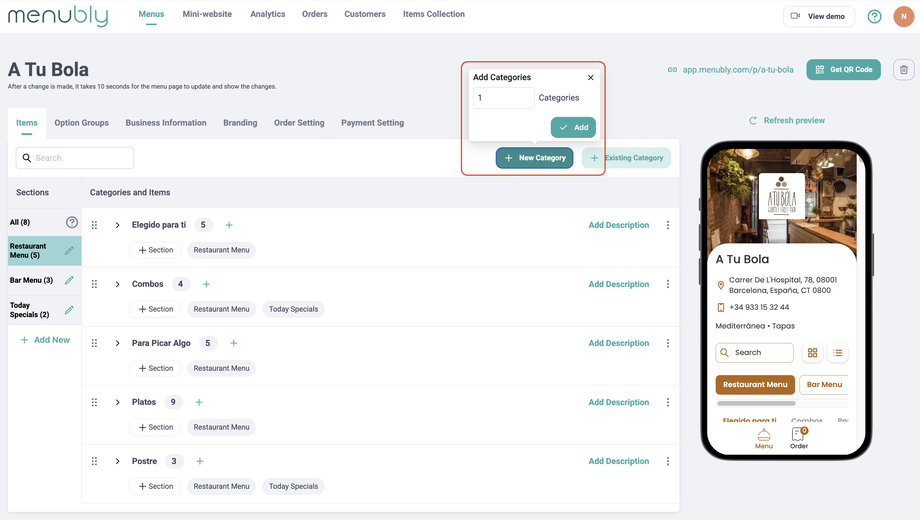Tap the Menu icon in phone preview
This screenshot has width=920, height=520.
click(x=764, y=438)
